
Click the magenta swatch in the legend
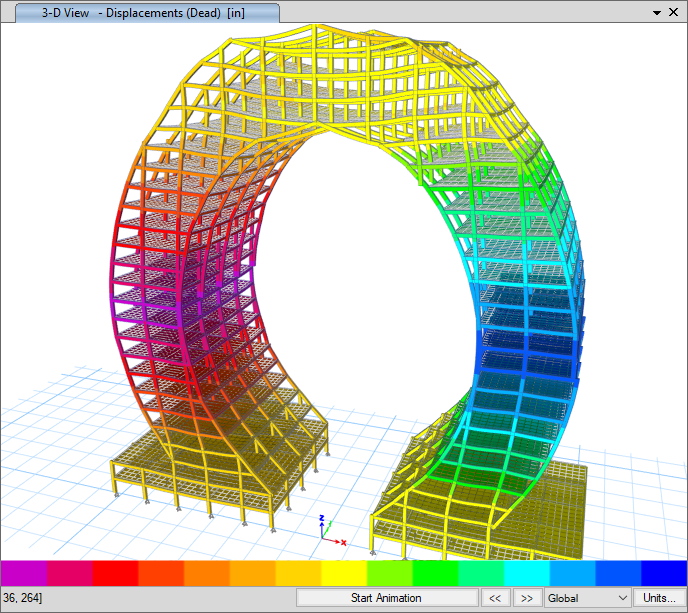[x=23, y=572]
